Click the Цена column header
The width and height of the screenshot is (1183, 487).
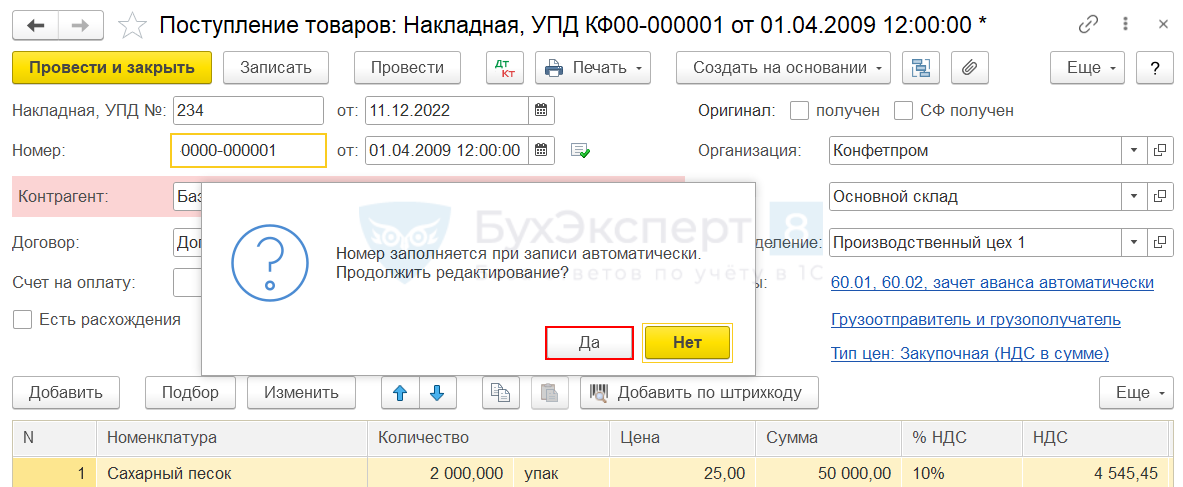click(682, 437)
